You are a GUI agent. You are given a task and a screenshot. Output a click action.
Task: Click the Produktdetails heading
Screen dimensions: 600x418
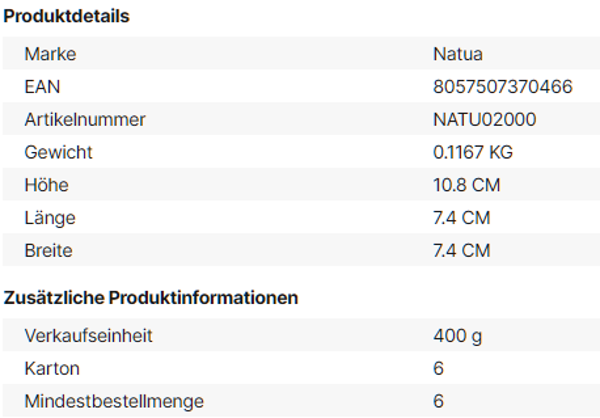click(66, 17)
